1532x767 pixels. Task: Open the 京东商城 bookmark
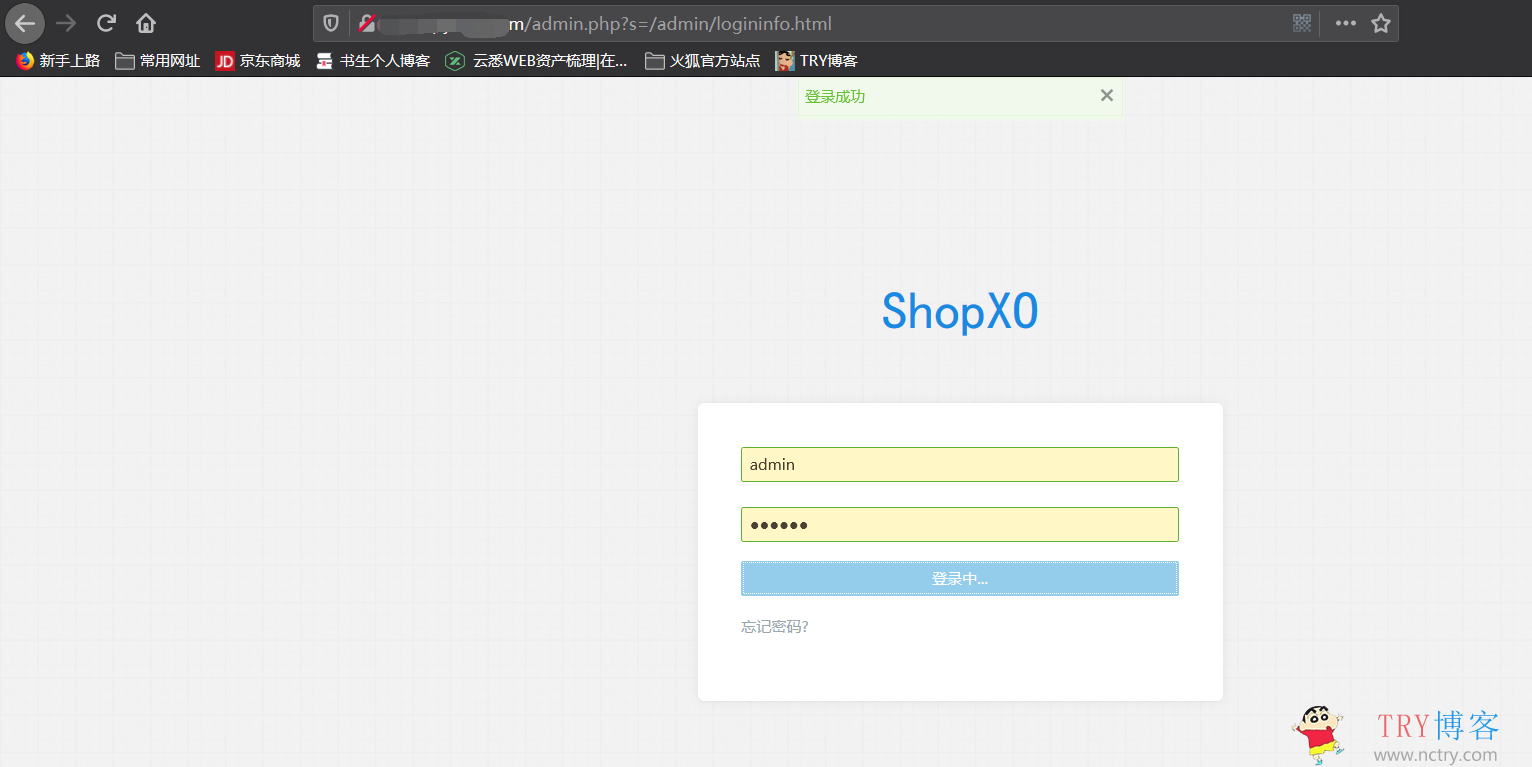point(258,61)
